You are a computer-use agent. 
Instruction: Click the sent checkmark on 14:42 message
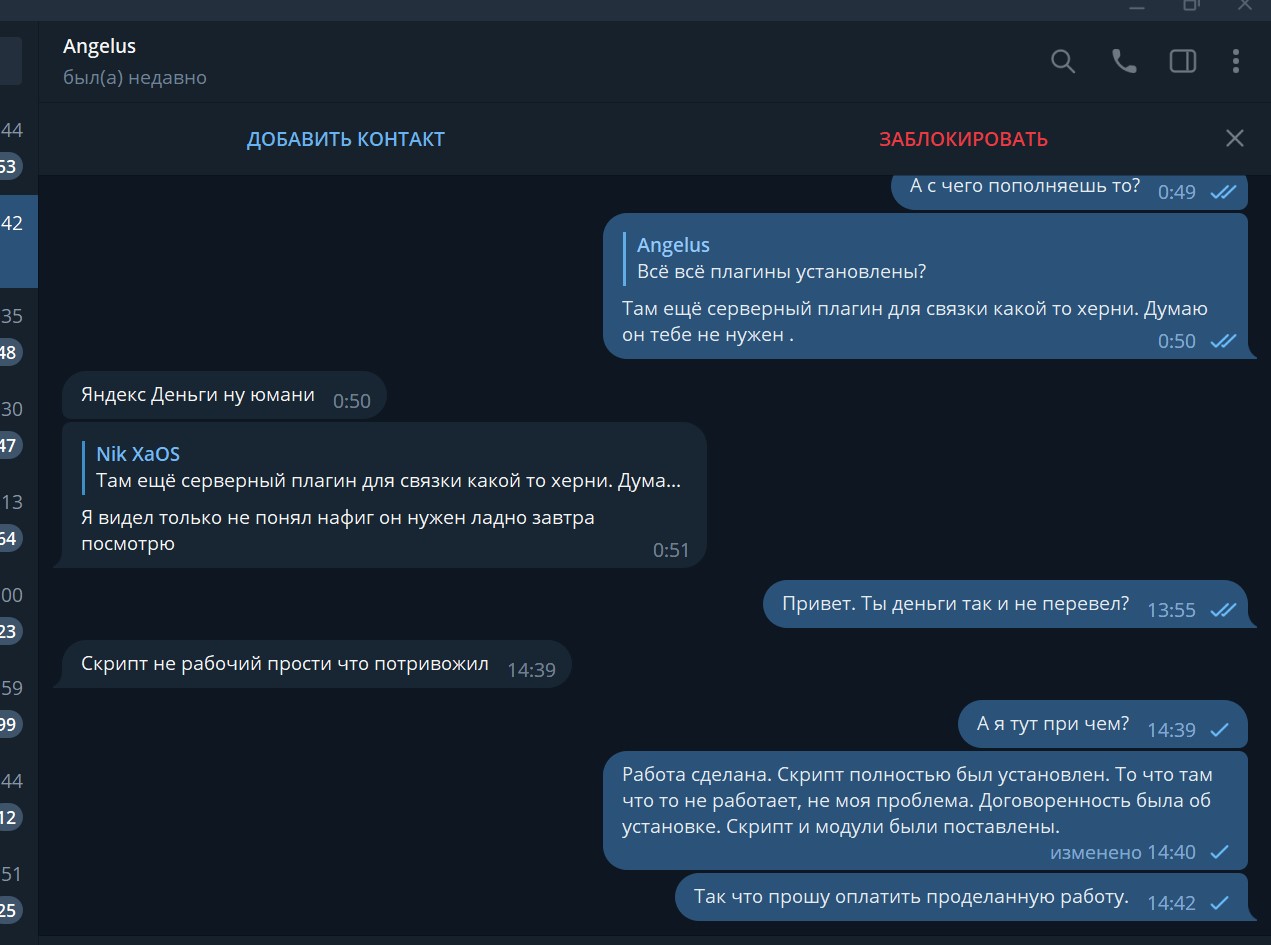[x=1219, y=903]
